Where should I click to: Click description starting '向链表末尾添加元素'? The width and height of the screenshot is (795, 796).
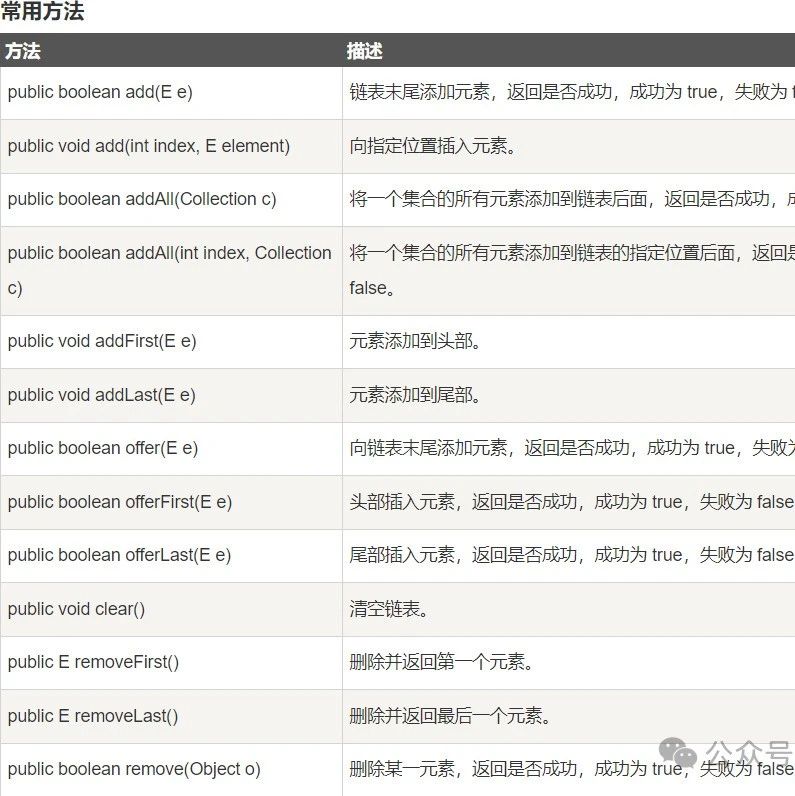(572, 448)
